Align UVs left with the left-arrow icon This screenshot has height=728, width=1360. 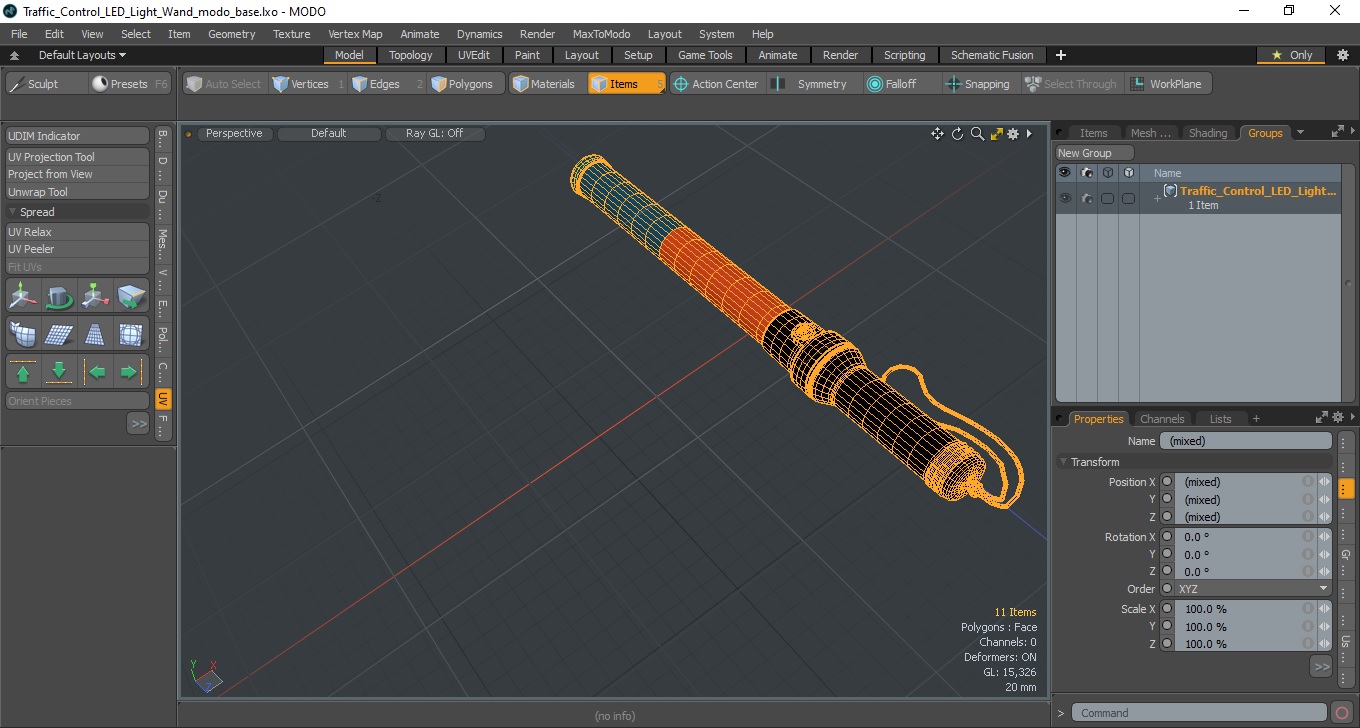coord(96,372)
